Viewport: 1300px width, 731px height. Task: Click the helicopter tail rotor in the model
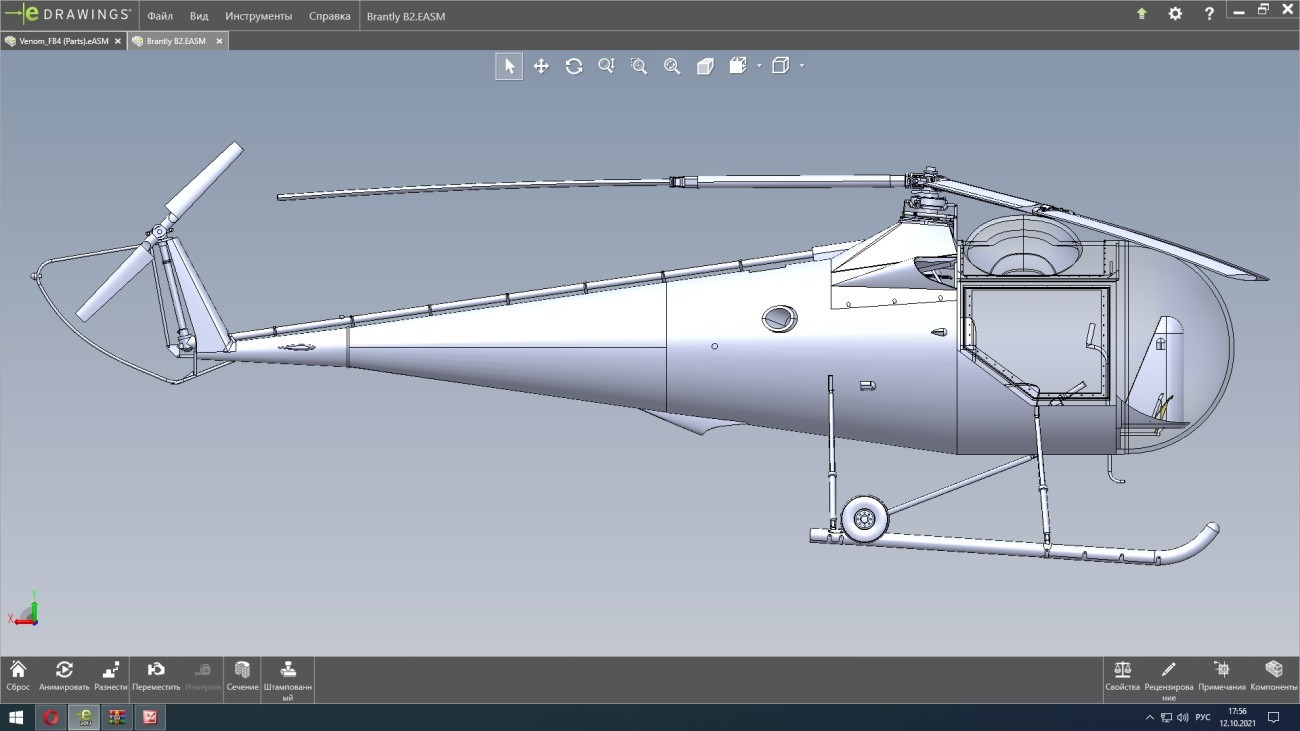(160, 232)
